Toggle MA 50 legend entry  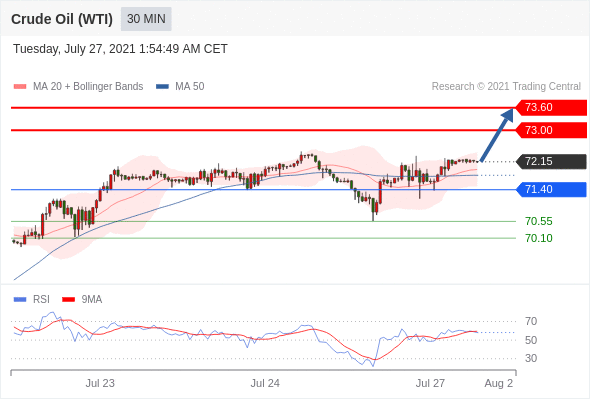point(180,87)
